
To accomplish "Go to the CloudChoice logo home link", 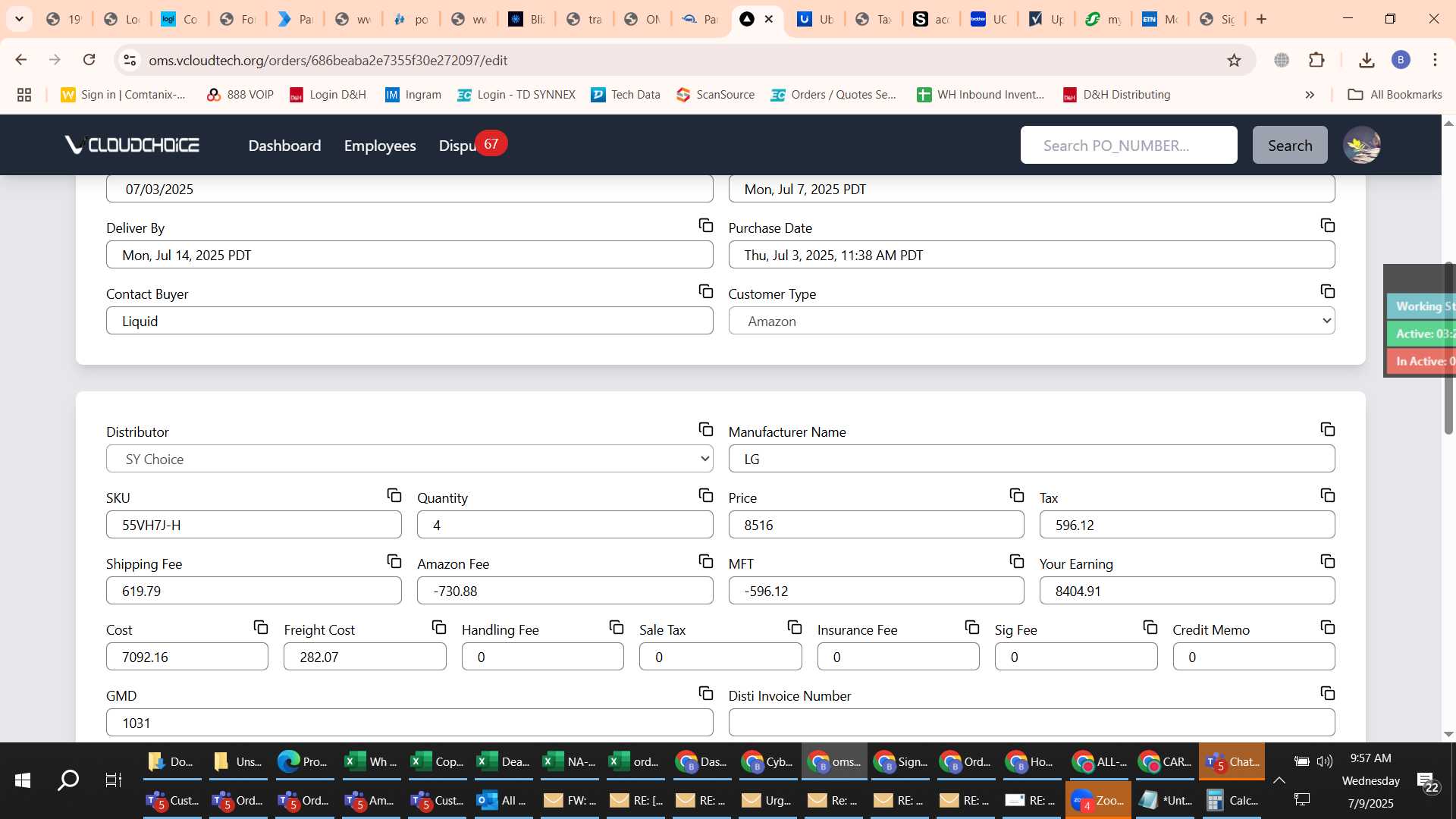I will click(x=132, y=145).
